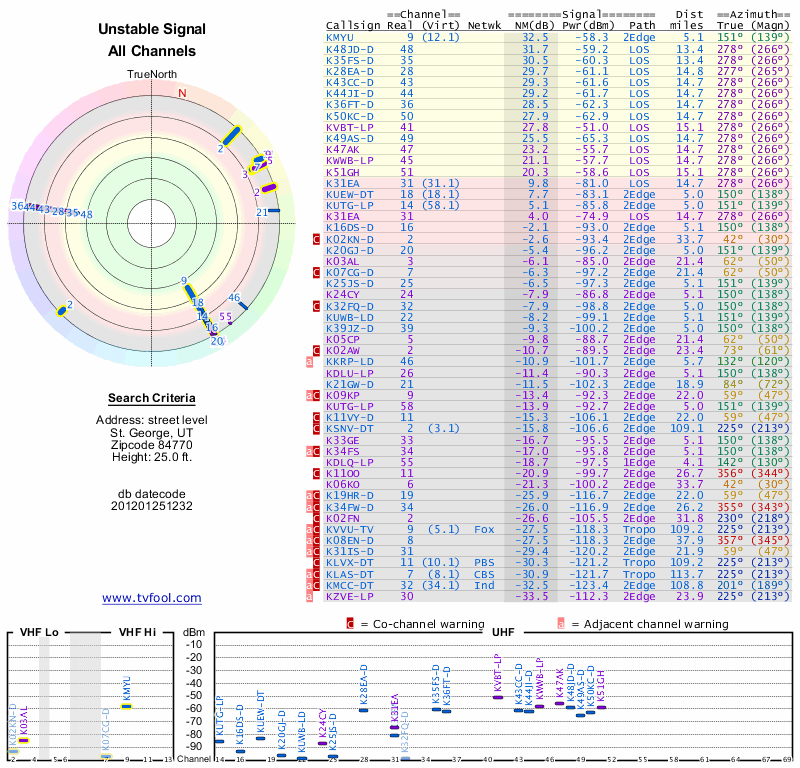Click the K28EA-D marker in UHF chart
The image size is (800, 768).
(x=363, y=709)
